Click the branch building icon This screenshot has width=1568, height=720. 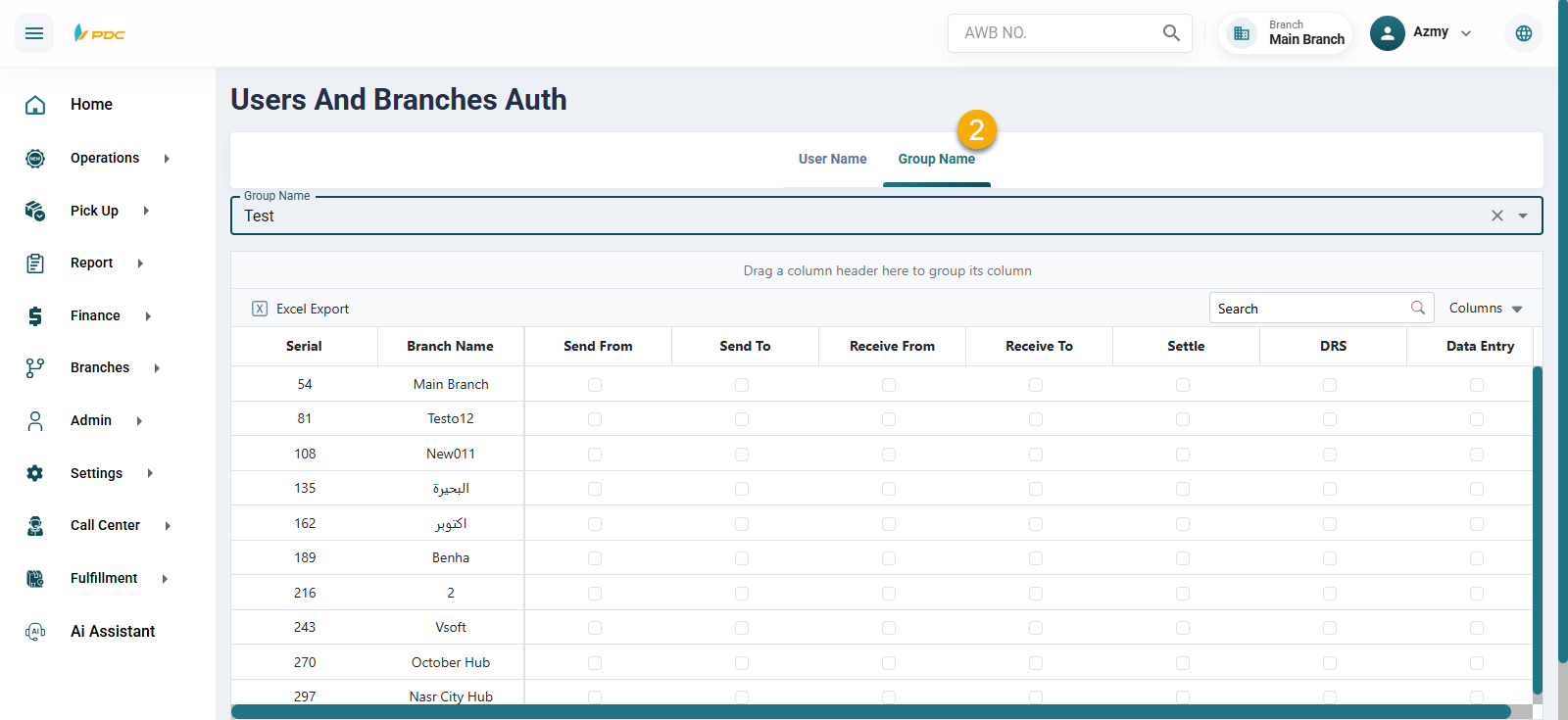tap(1242, 33)
